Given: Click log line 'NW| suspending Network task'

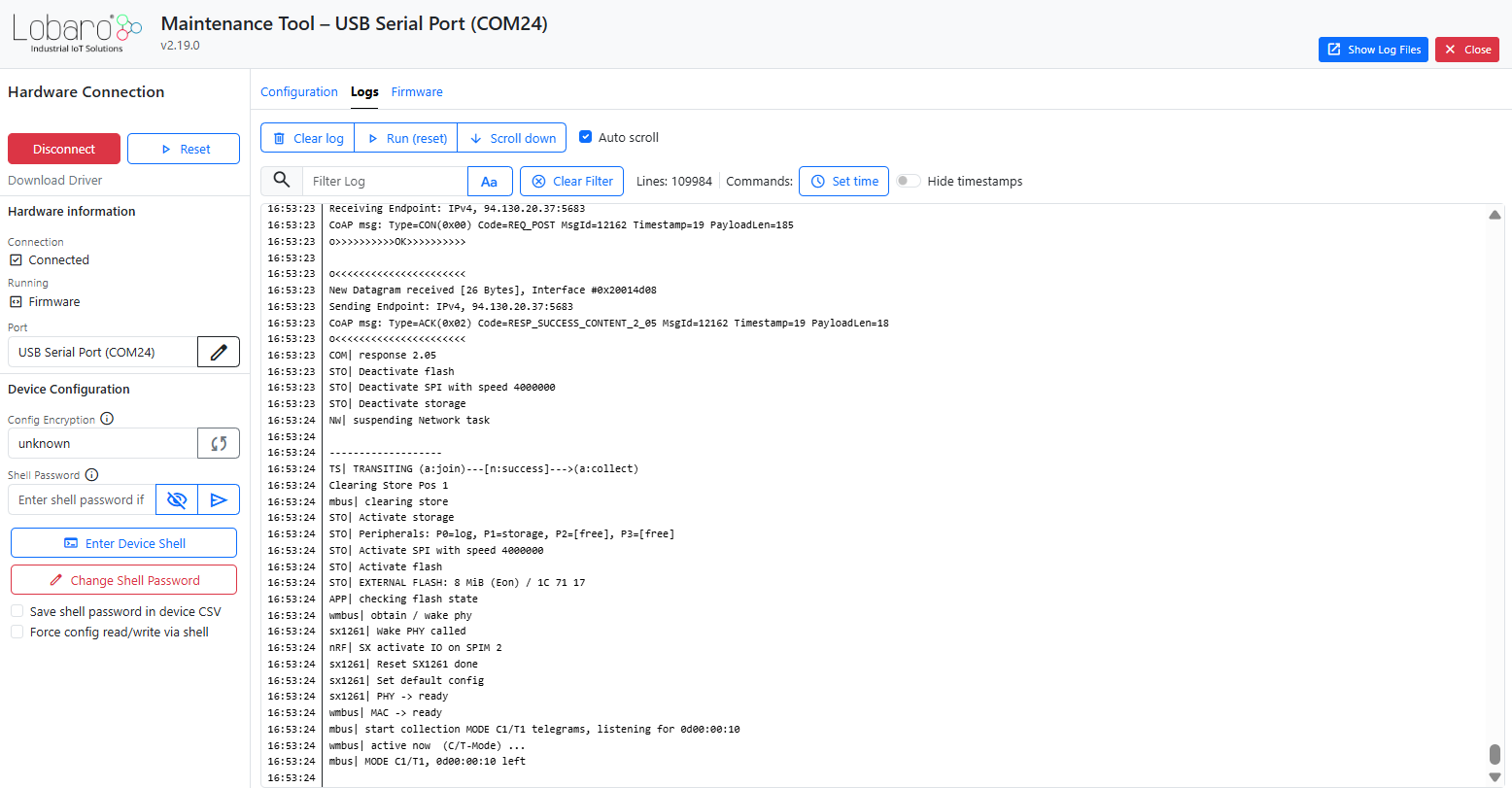Looking at the screenshot, I should click(409, 420).
